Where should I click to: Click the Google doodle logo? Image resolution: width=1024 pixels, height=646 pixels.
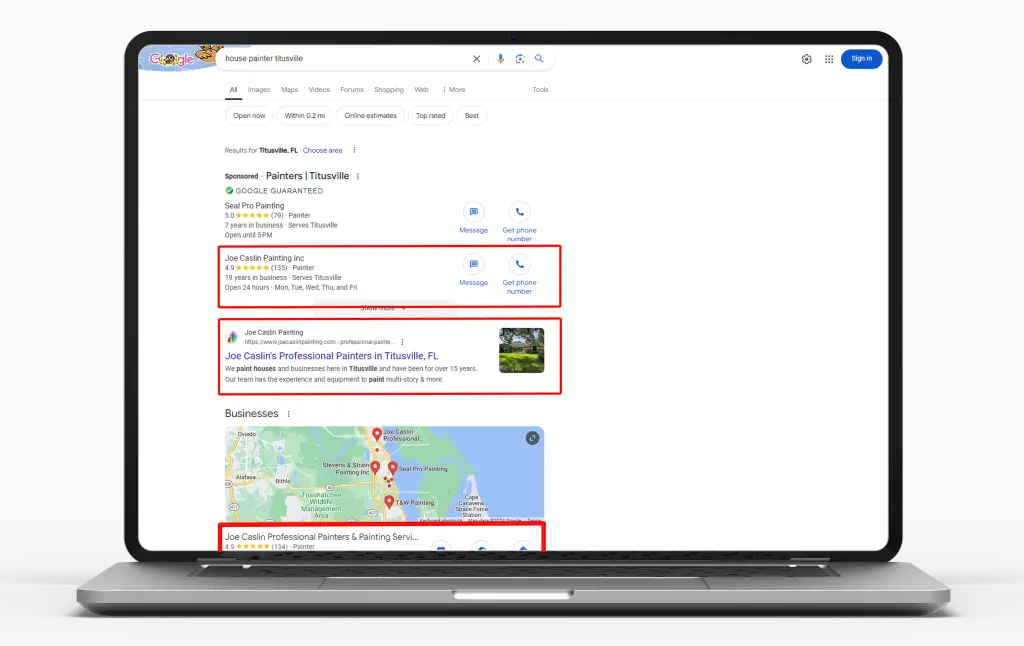click(x=172, y=59)
